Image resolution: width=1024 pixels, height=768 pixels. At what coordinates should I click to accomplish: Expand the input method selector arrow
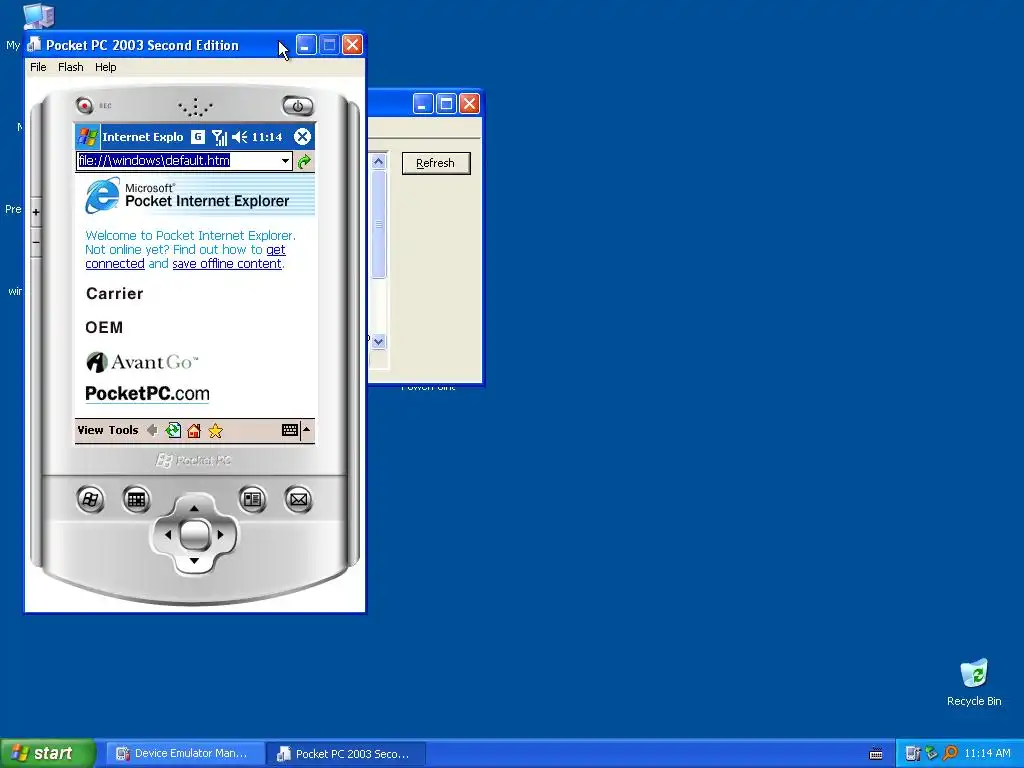point(306,429)
